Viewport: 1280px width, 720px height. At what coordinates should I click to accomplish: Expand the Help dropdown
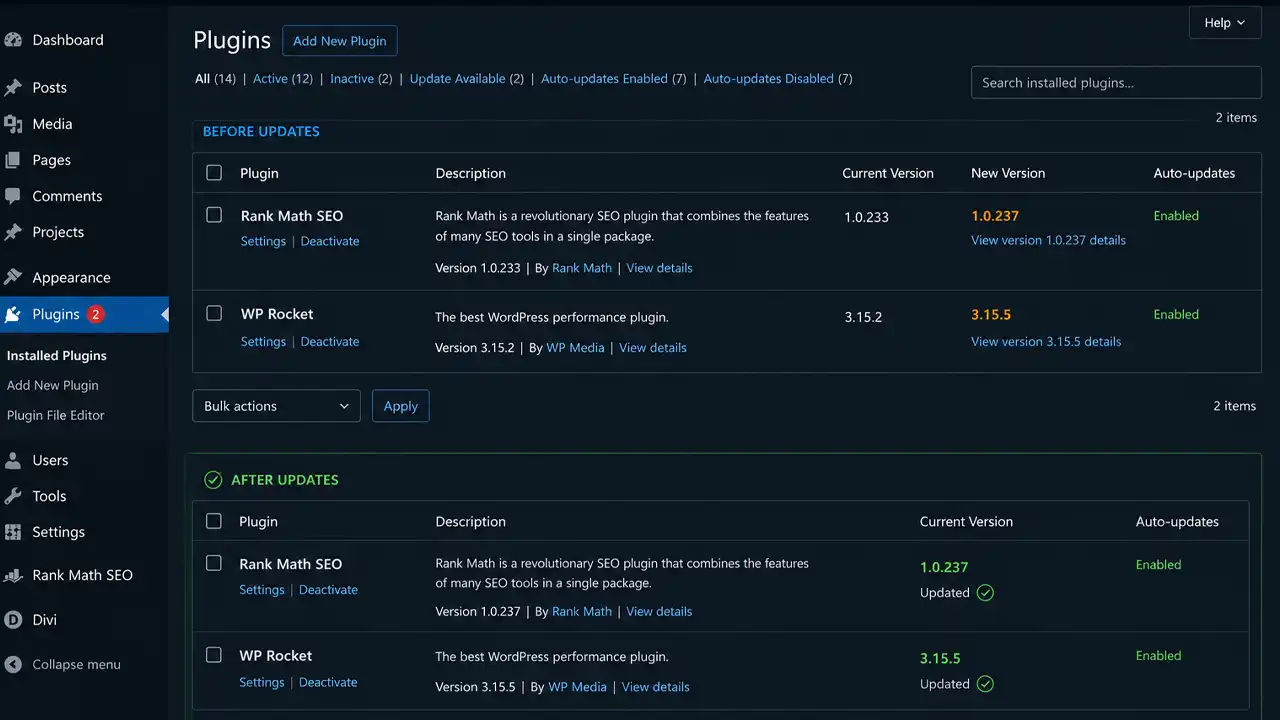click(x=1225, y=23)
